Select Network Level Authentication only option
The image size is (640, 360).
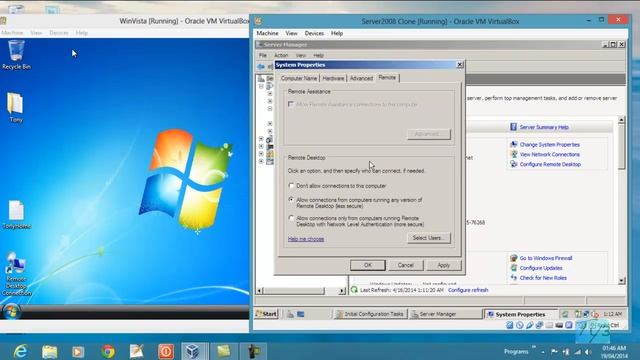pyautogui.click(x=291, y=218)
